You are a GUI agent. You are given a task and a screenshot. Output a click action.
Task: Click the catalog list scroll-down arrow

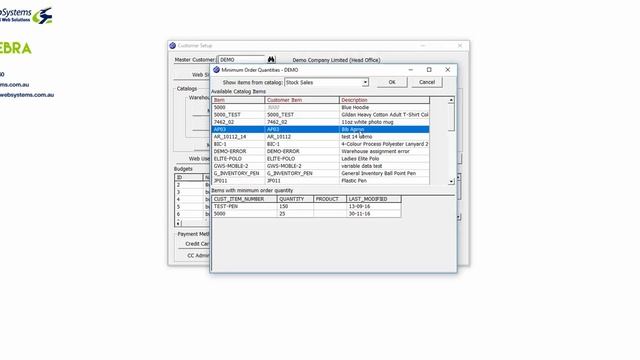click(x=451, y=181)
